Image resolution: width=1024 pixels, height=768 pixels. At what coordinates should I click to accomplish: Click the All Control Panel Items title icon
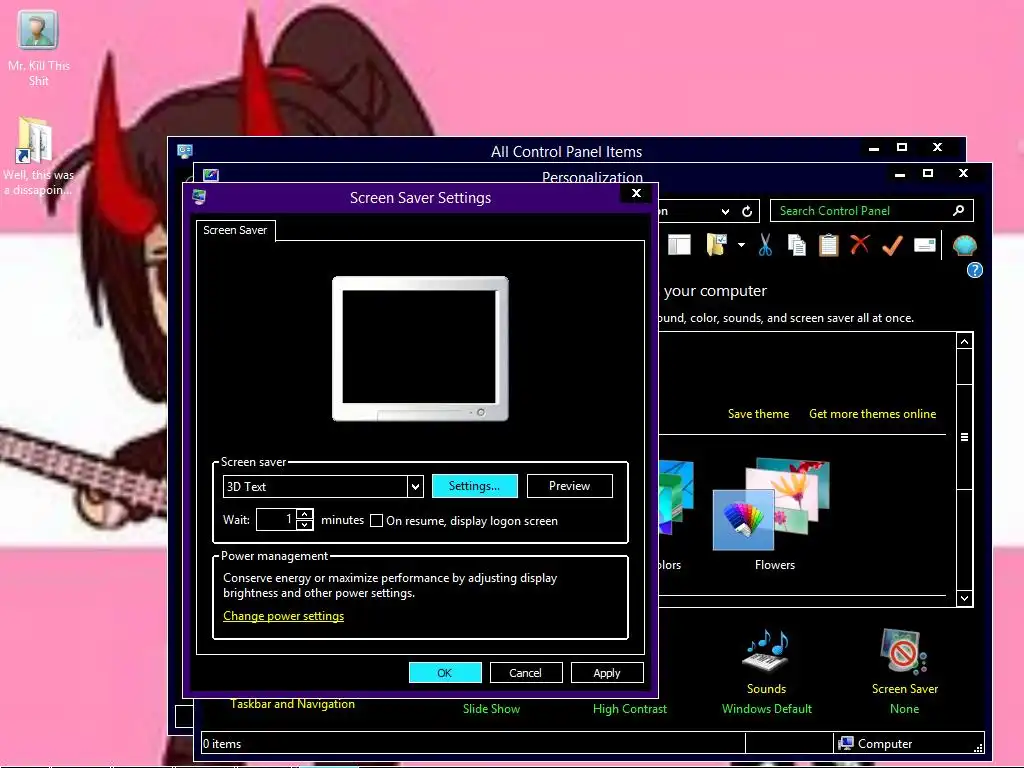185,152
